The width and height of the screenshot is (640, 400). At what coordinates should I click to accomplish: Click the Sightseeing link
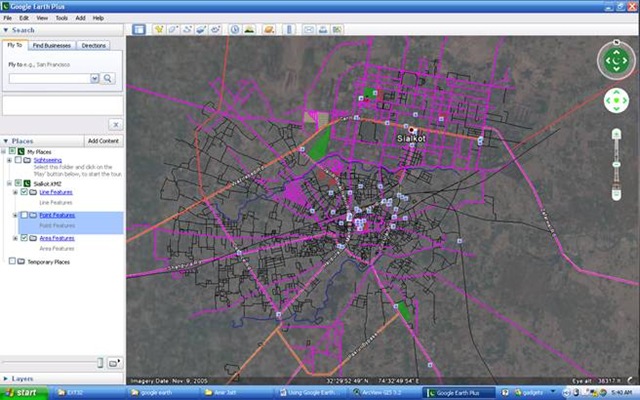click(48, 160)
